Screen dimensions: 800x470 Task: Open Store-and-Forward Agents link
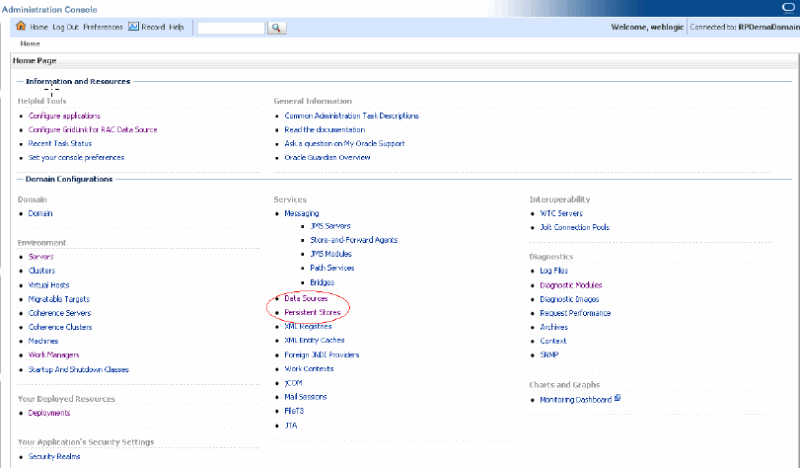354,240
